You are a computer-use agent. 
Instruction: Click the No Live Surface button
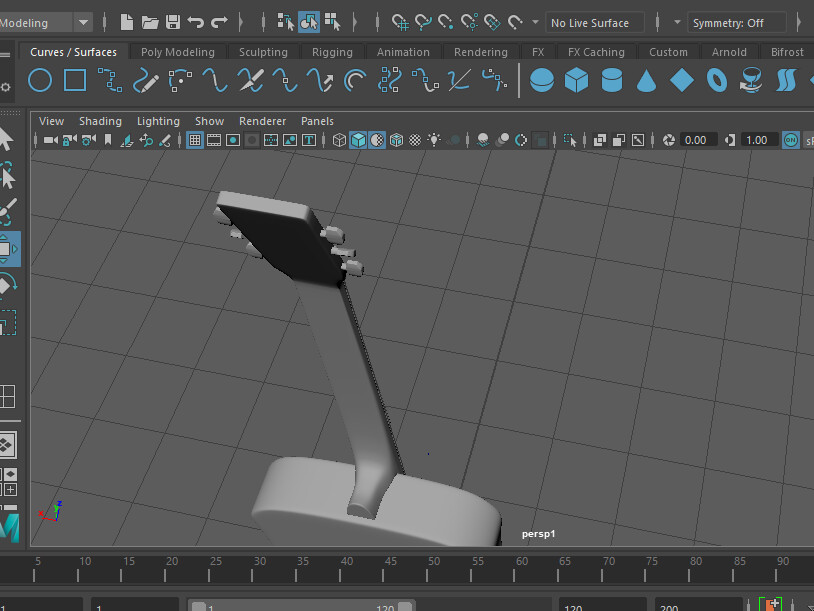(595, 22)
